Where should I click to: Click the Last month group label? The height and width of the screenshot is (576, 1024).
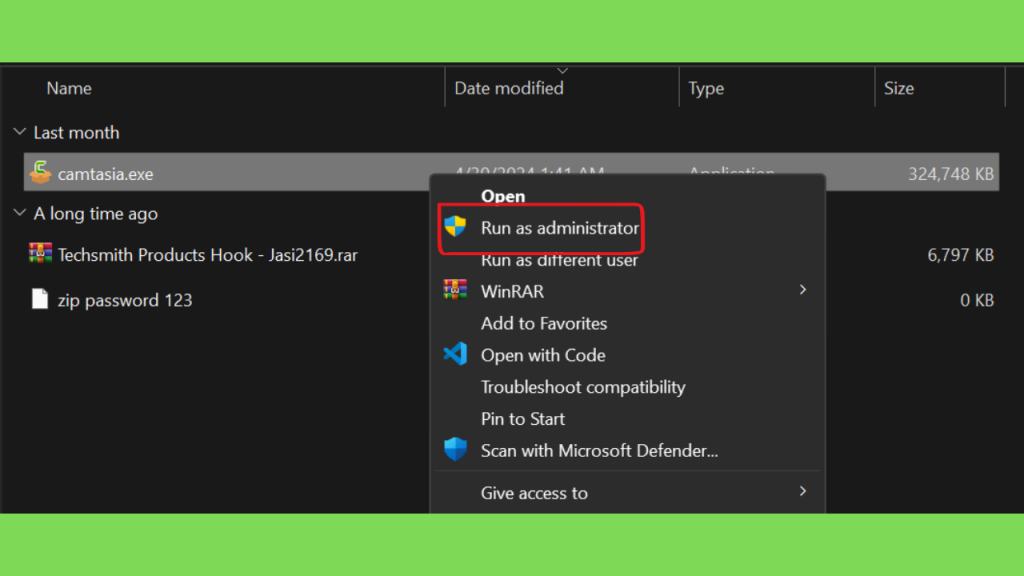point(76,133)
